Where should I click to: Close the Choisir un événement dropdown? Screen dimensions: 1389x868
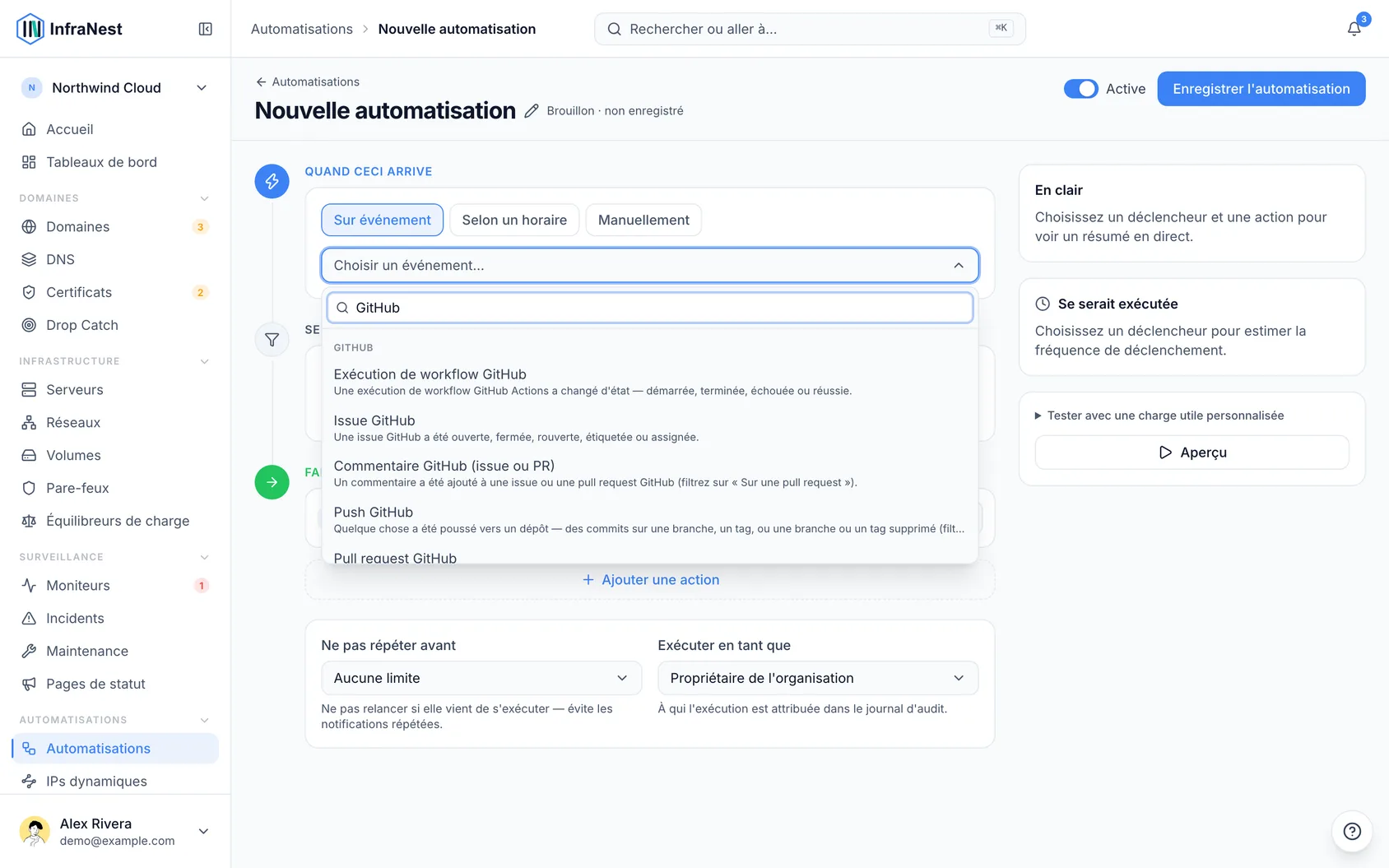(650, 265)
